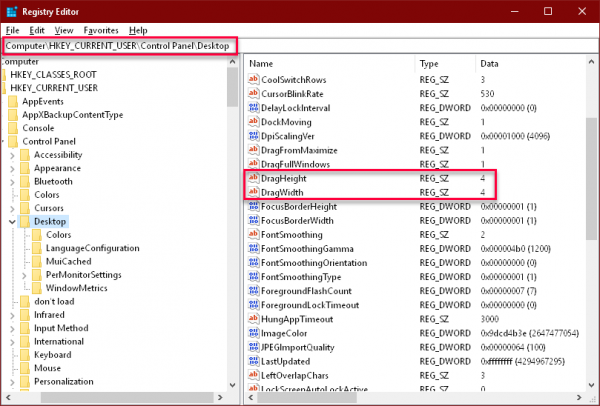
Task: Select the WindowMetrics subkey
Action: (77, 288)
